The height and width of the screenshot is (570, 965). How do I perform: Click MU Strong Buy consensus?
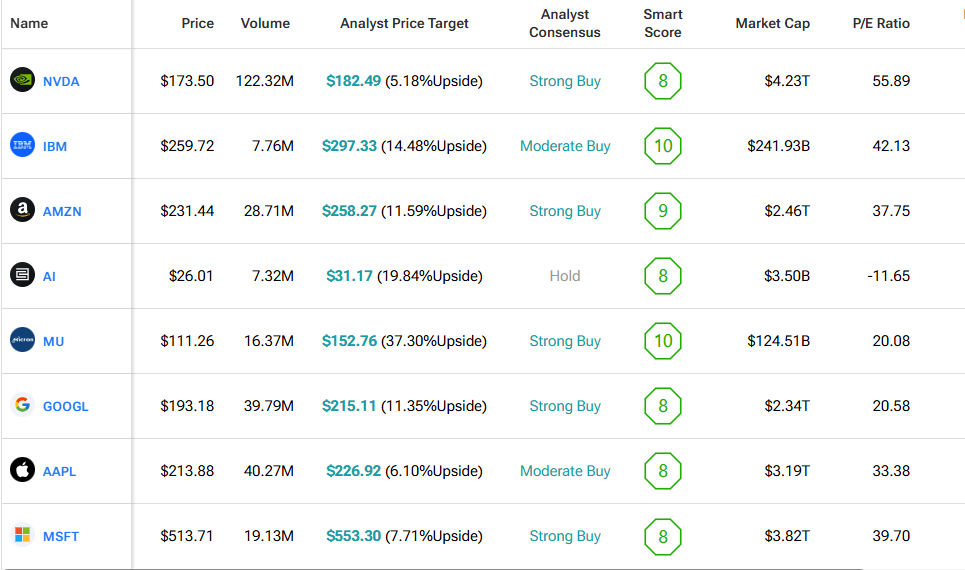point(565,340)
